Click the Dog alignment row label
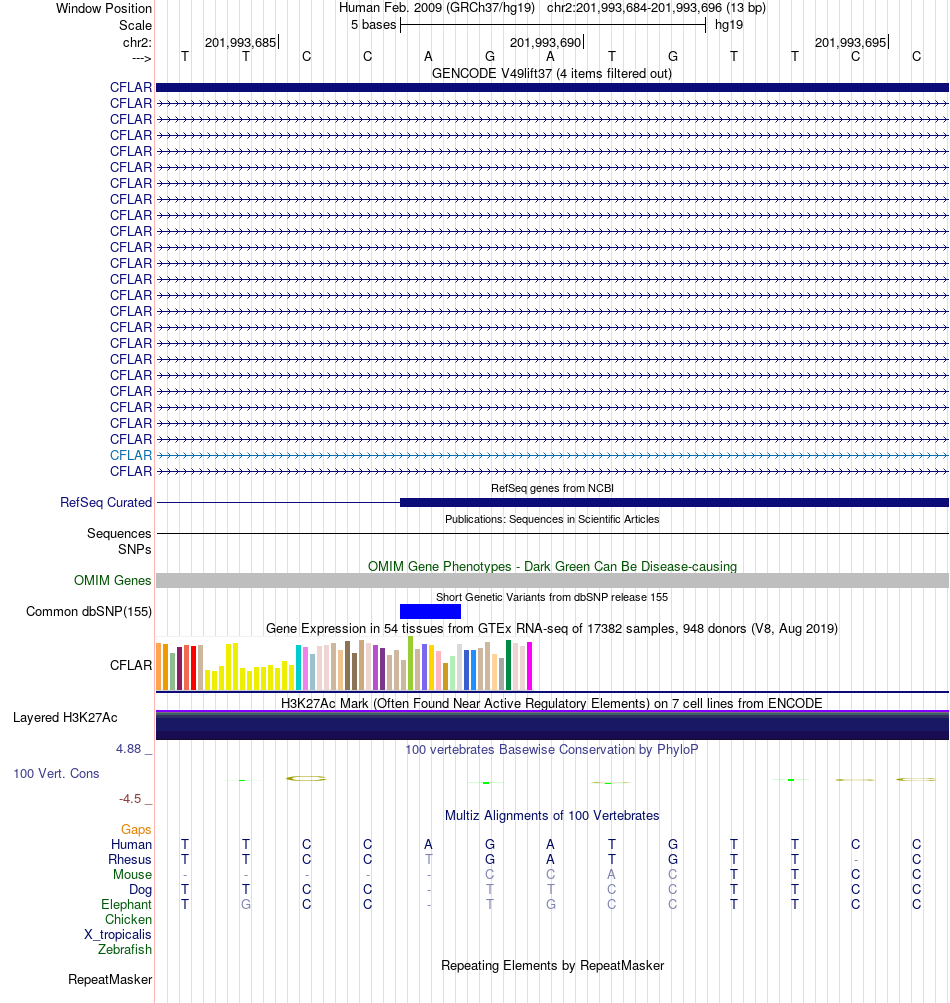The image size is (950, 1003). point(140,889)
